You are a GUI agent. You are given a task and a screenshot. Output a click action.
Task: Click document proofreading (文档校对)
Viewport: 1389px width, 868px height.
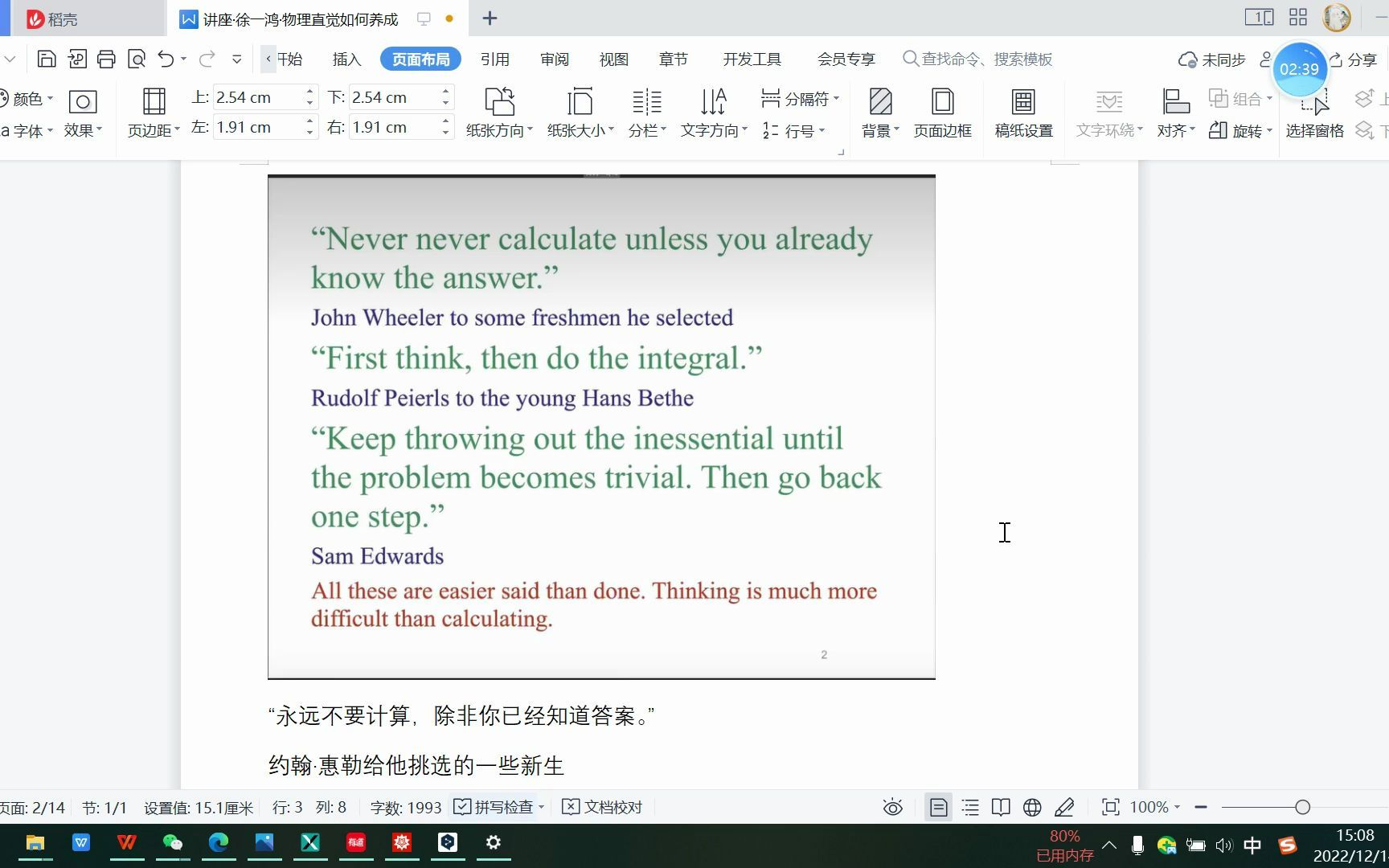[602, 807]
